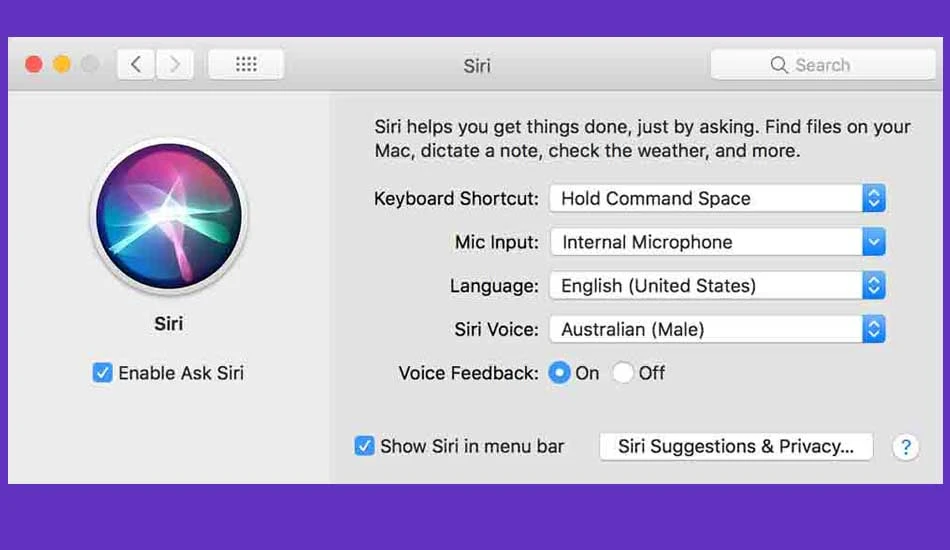Choose a different Siri Voice
The width and height of the screenshot is (950, 550).
coord(717,329)
